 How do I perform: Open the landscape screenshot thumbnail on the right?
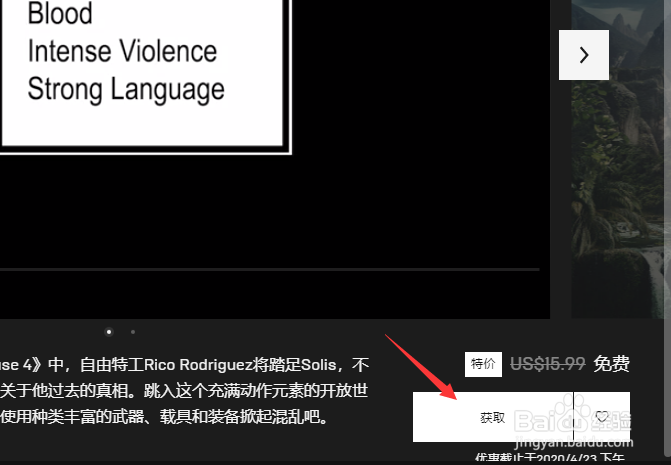point(618,159)
